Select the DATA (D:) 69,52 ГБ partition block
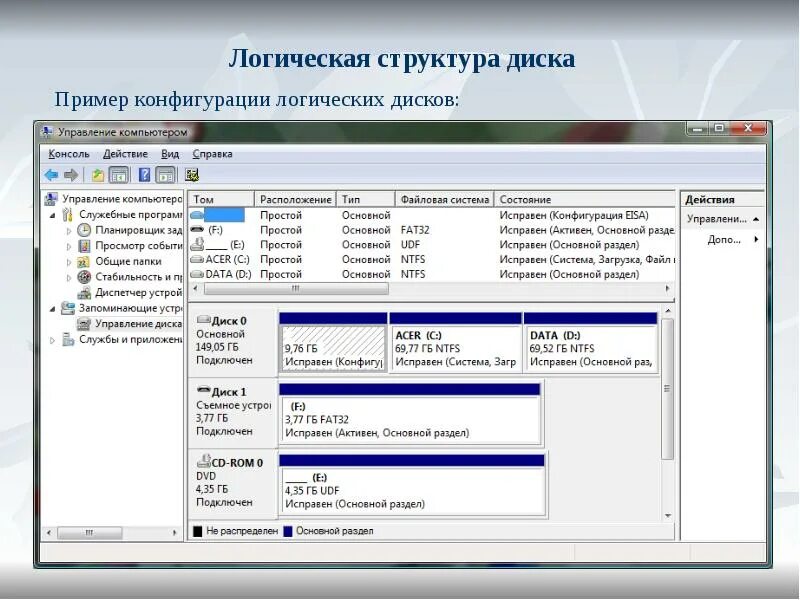800x600 pixels. click(x=590, y=342)
